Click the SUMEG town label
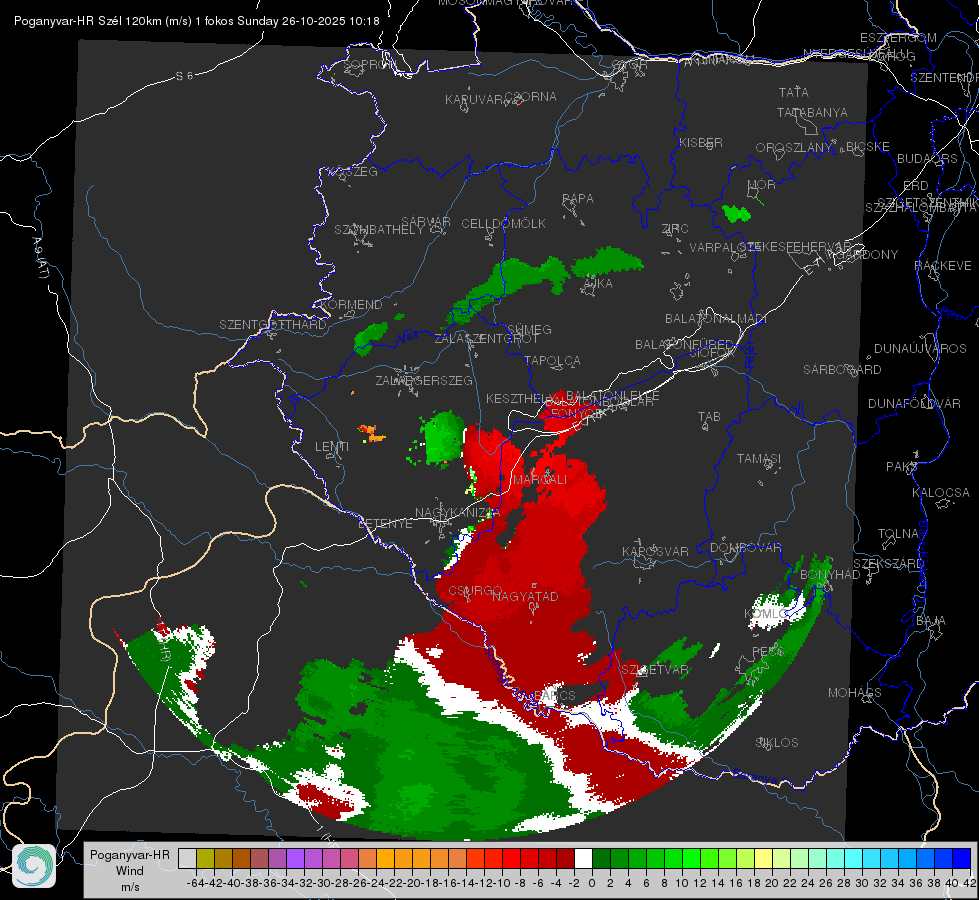This screenshot has height=900, width=979. coord(529,329)
